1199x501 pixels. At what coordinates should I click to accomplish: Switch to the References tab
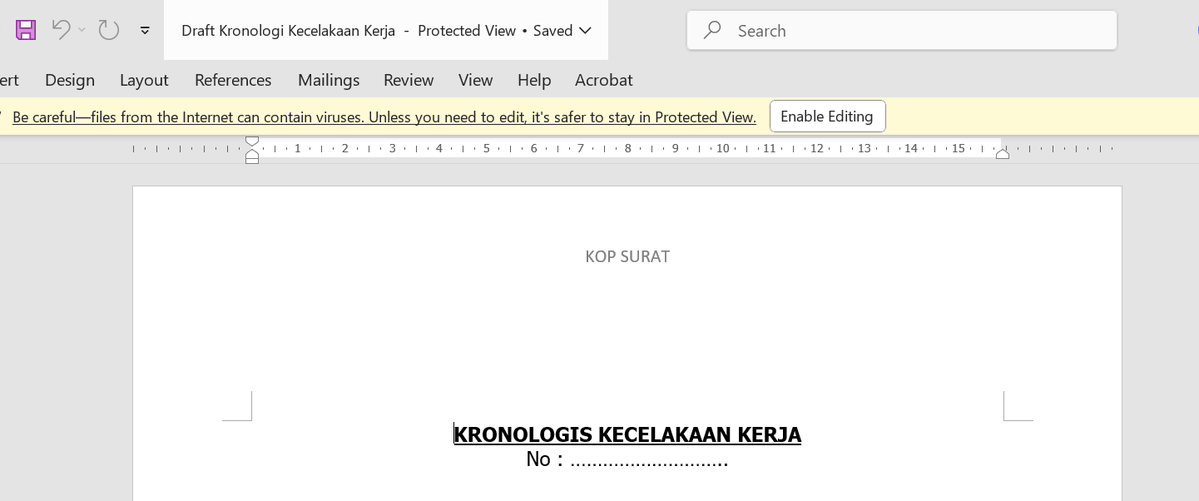(x=233, y=80)
